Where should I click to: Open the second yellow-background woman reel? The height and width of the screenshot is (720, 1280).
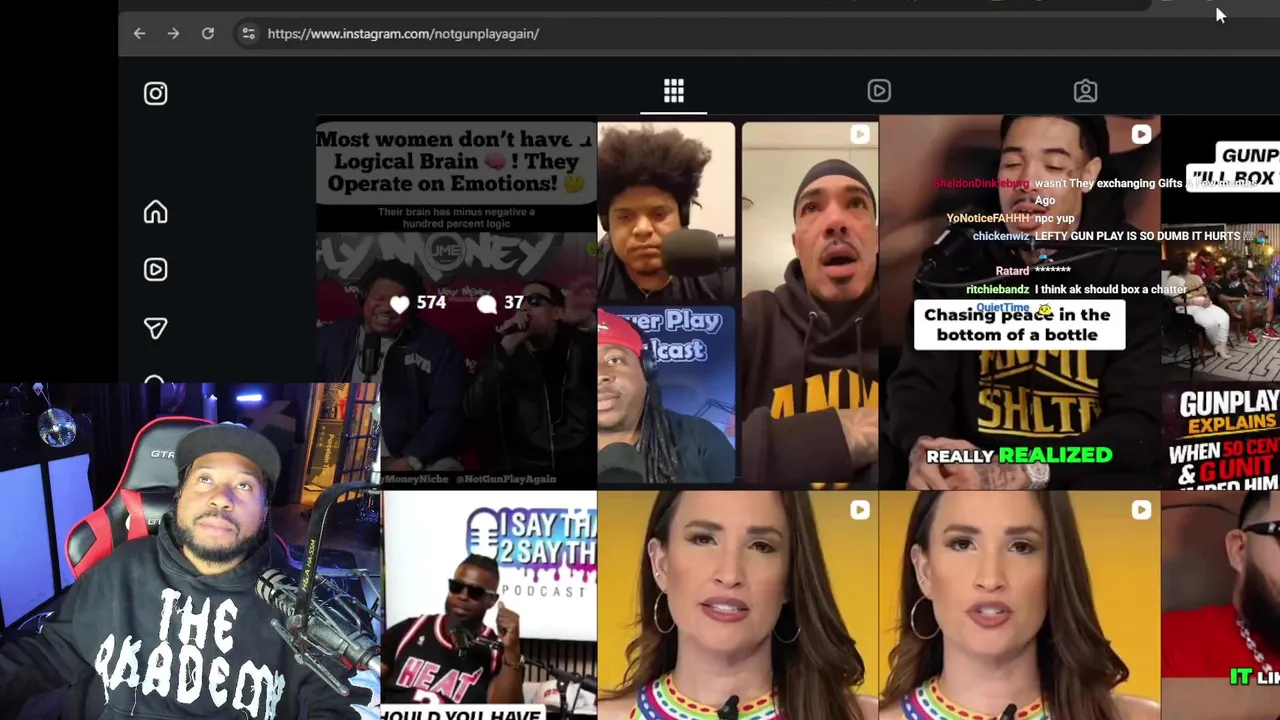point(1019,606)
